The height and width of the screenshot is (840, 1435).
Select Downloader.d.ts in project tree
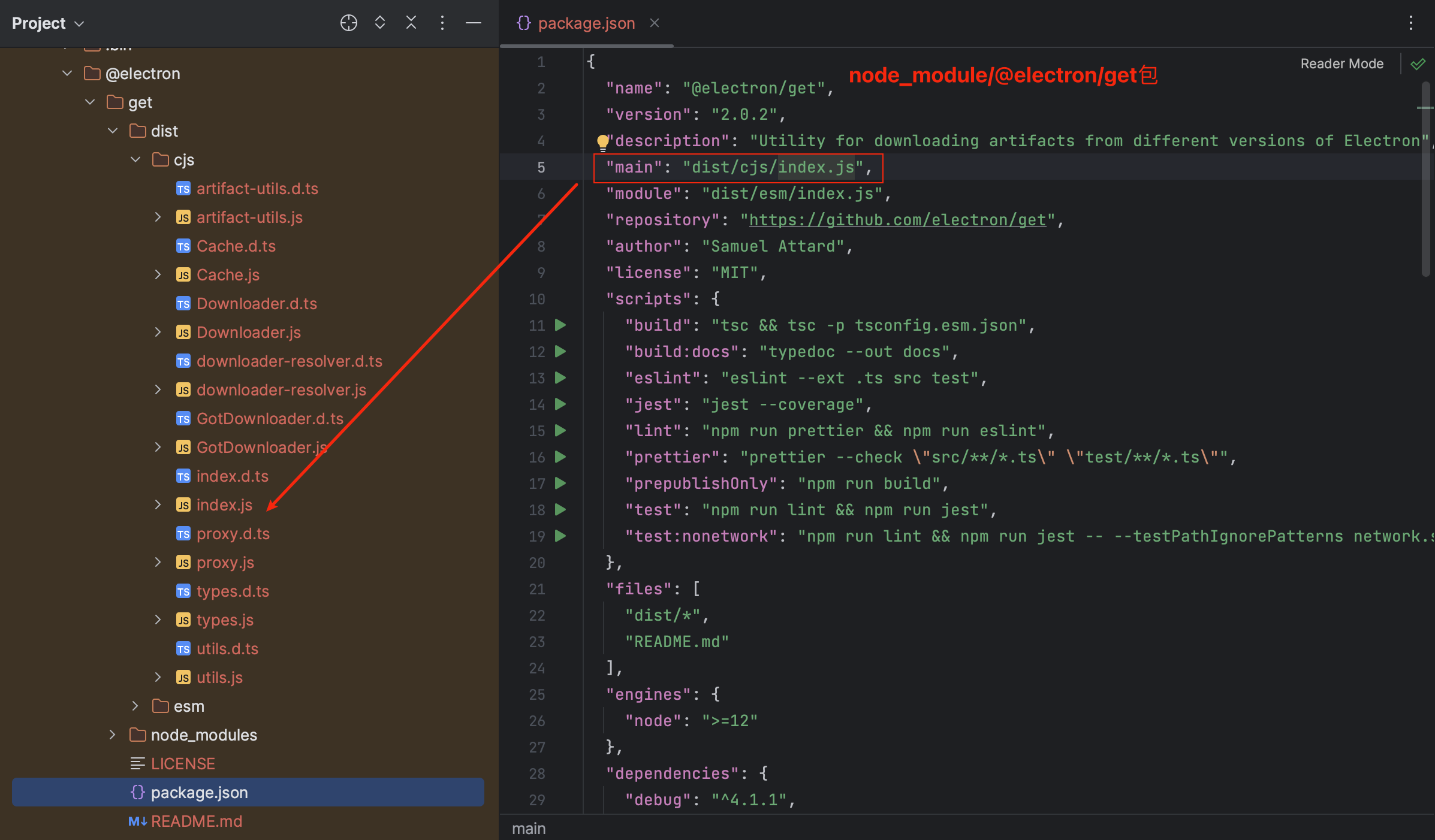257,304
